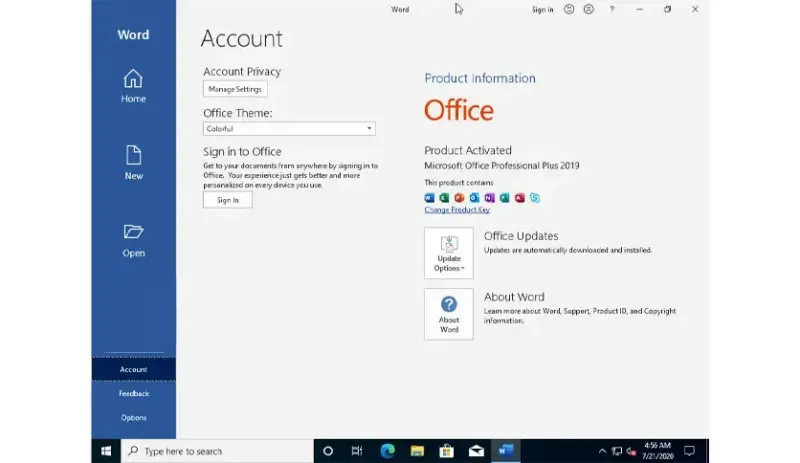Click the Manage Settings button
Viewport: 800px width, 463px height.
(x=235, y=89)
